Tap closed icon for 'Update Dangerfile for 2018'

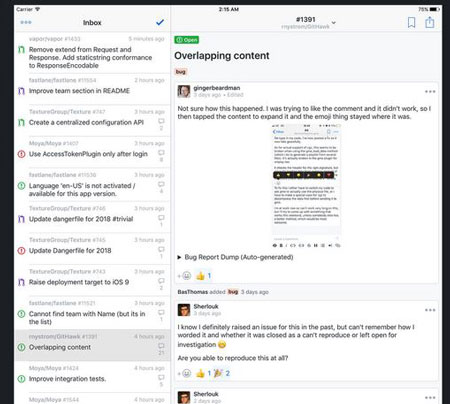tap(21, 251)
